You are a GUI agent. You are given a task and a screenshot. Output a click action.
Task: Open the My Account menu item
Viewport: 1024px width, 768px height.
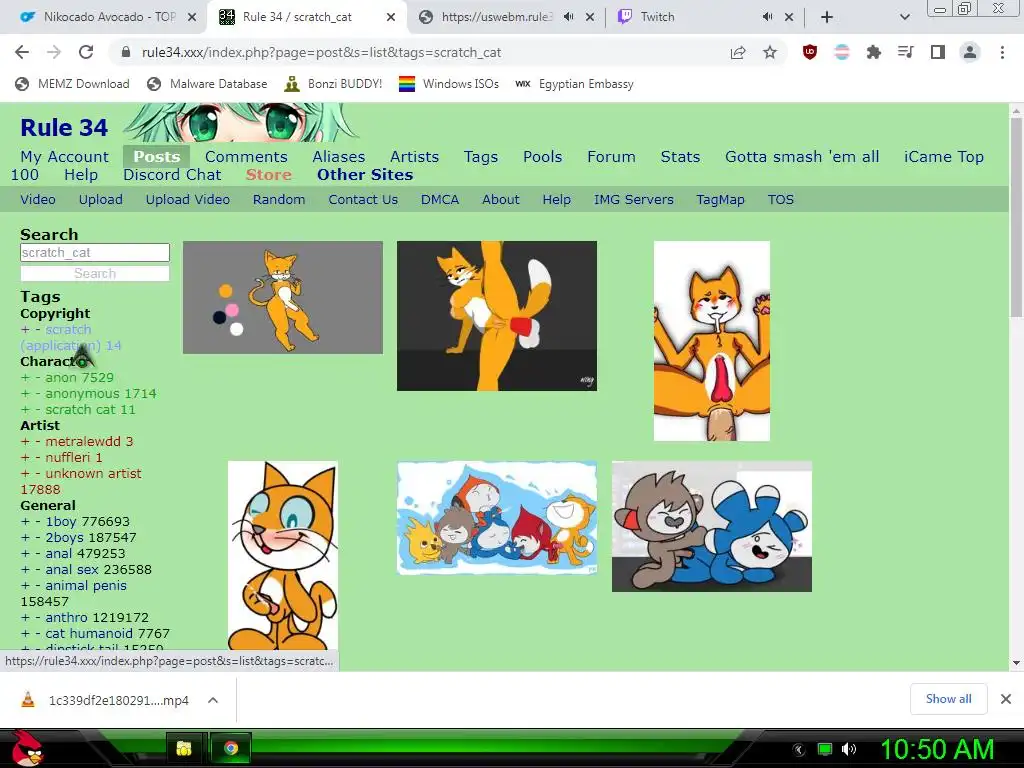[64, 157]
